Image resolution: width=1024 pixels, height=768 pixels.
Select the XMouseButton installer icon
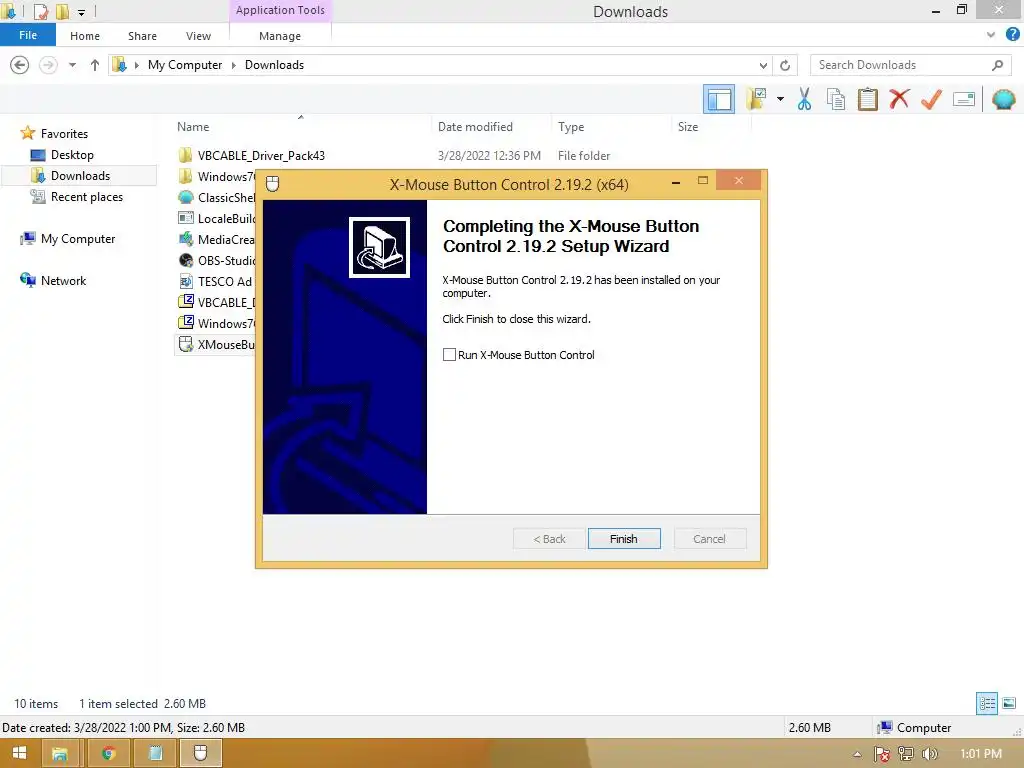(186, 344)
